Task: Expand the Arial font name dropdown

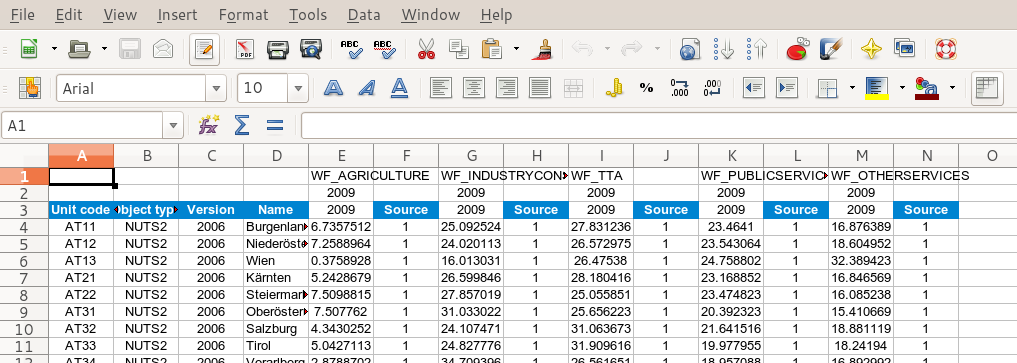Action: [216, 88]
